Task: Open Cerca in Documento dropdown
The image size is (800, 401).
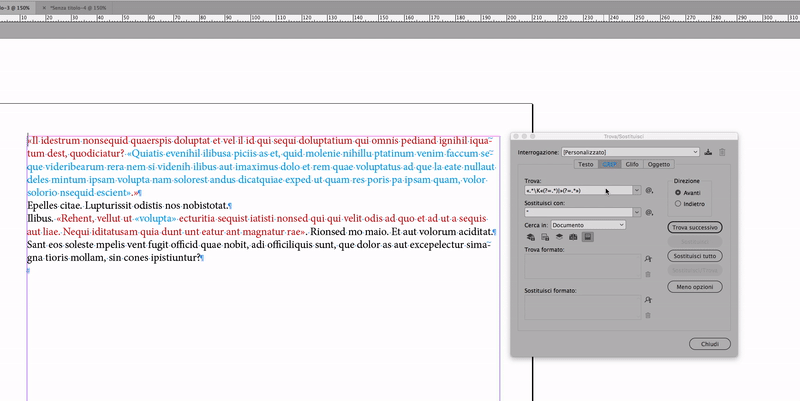Action: click(x=588, y=225)
